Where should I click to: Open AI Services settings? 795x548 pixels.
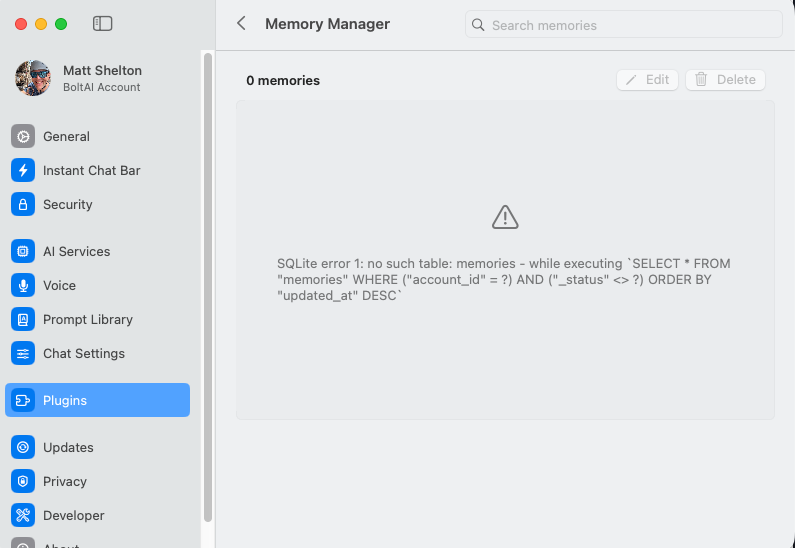pos(97,251)
